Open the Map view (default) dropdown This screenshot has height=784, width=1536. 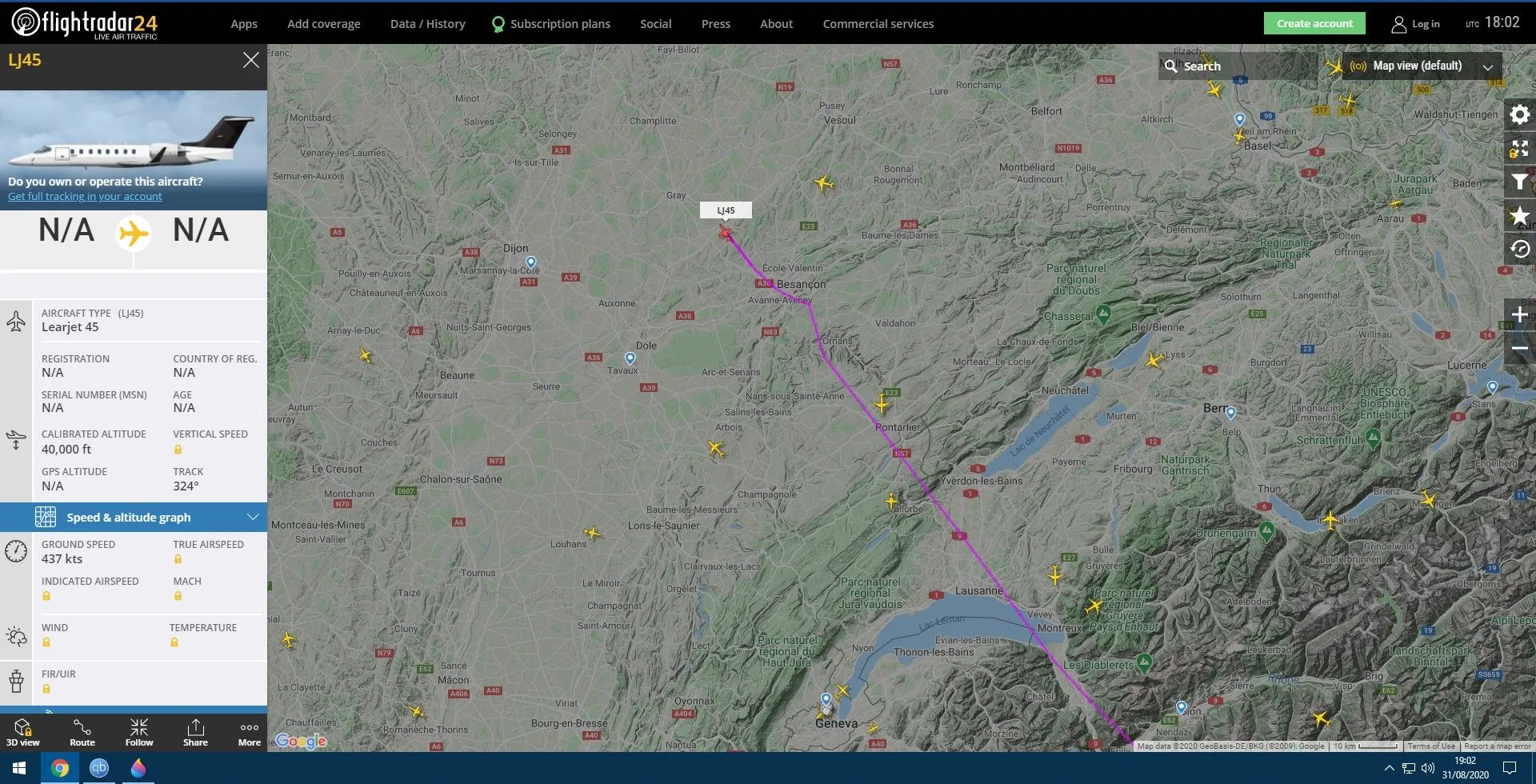click(x=1420, y=66)
